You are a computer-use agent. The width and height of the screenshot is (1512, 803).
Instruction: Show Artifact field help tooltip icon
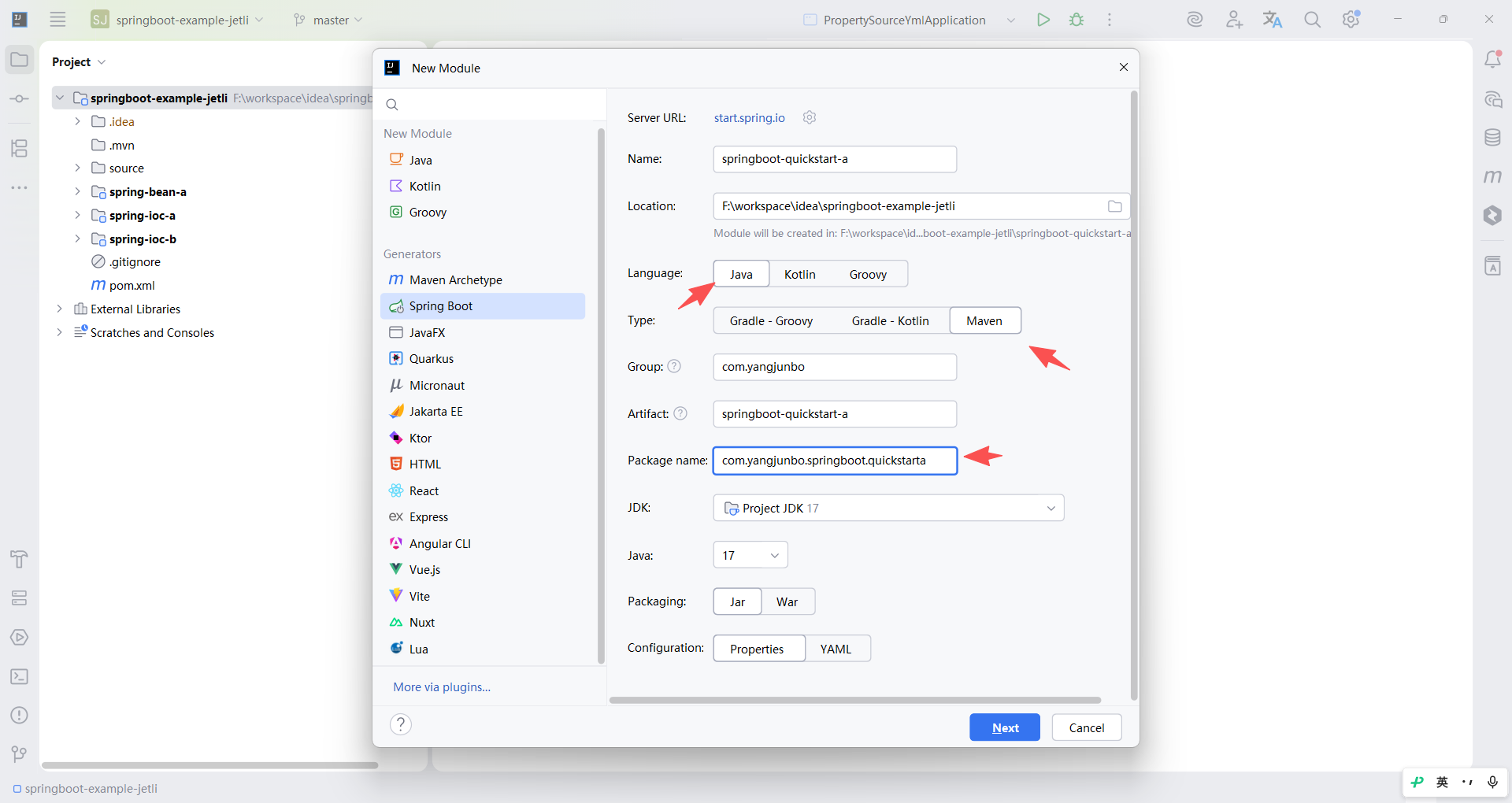coord(680,413)
